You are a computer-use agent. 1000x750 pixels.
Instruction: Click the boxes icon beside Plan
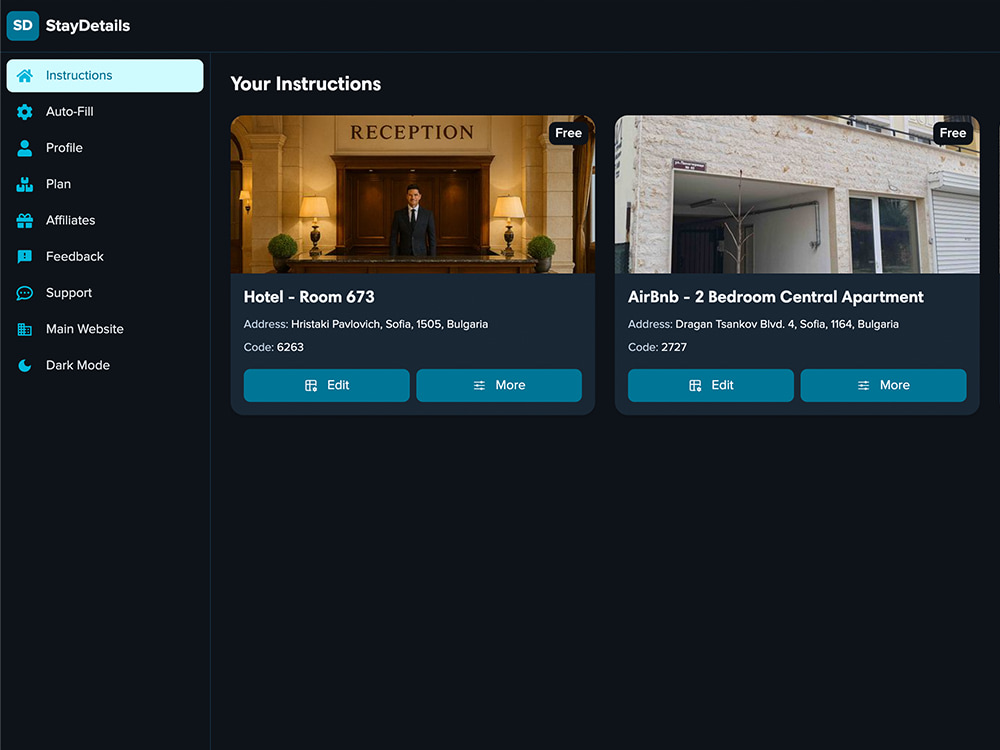click(x=25, y=184)
